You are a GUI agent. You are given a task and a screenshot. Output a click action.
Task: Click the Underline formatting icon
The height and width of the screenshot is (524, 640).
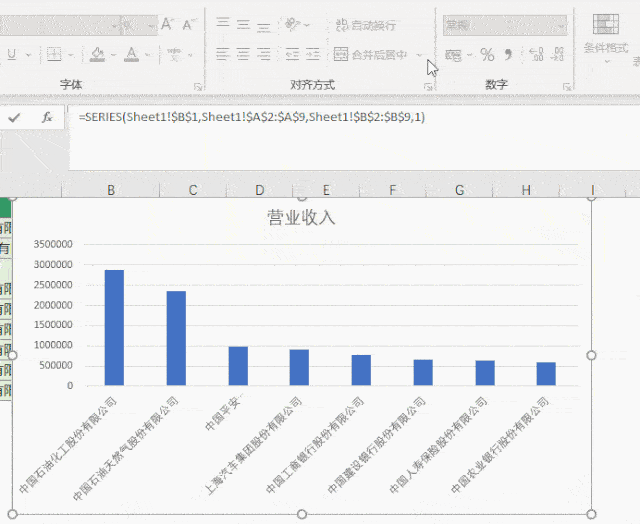click(11, 55)
